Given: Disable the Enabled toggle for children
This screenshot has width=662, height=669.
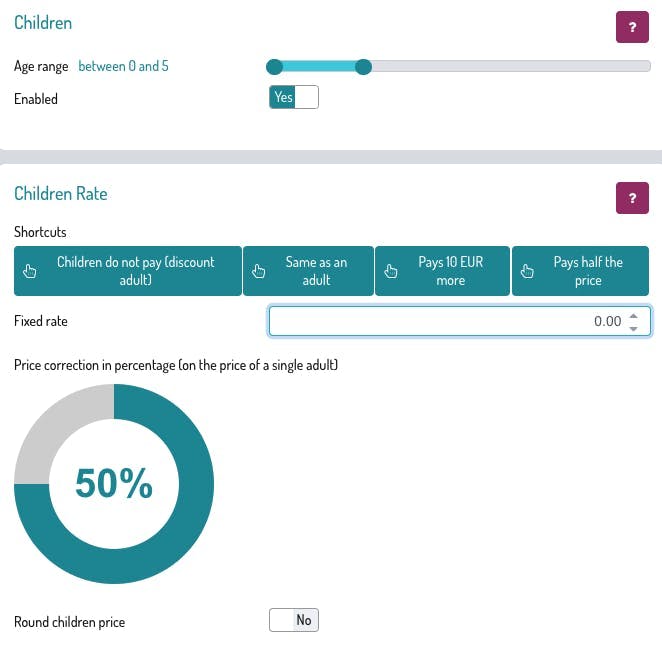Looking at the screenshot, I should point(294,98).
